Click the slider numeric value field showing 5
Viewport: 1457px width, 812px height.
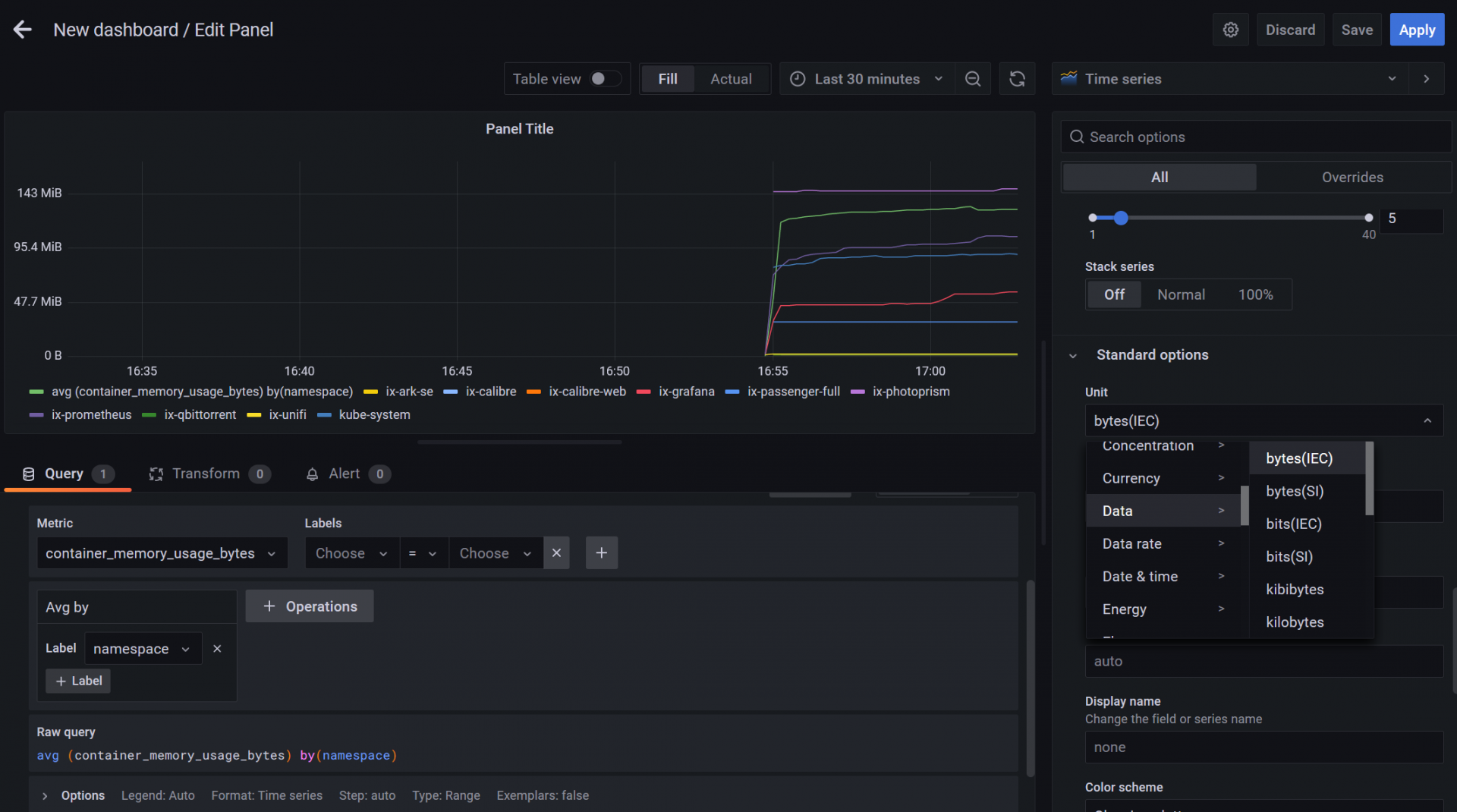(x=1410, y=219)
